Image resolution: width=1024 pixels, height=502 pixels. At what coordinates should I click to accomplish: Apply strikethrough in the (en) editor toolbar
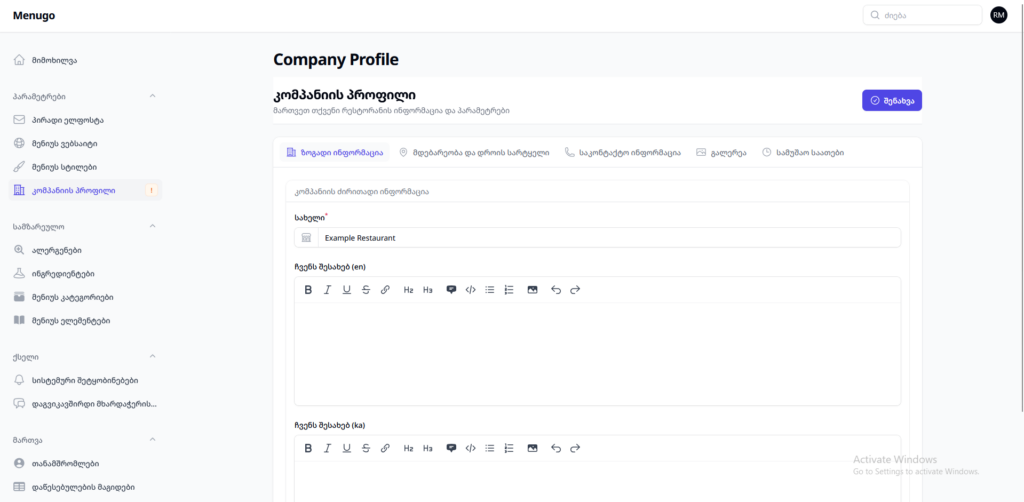365,290
